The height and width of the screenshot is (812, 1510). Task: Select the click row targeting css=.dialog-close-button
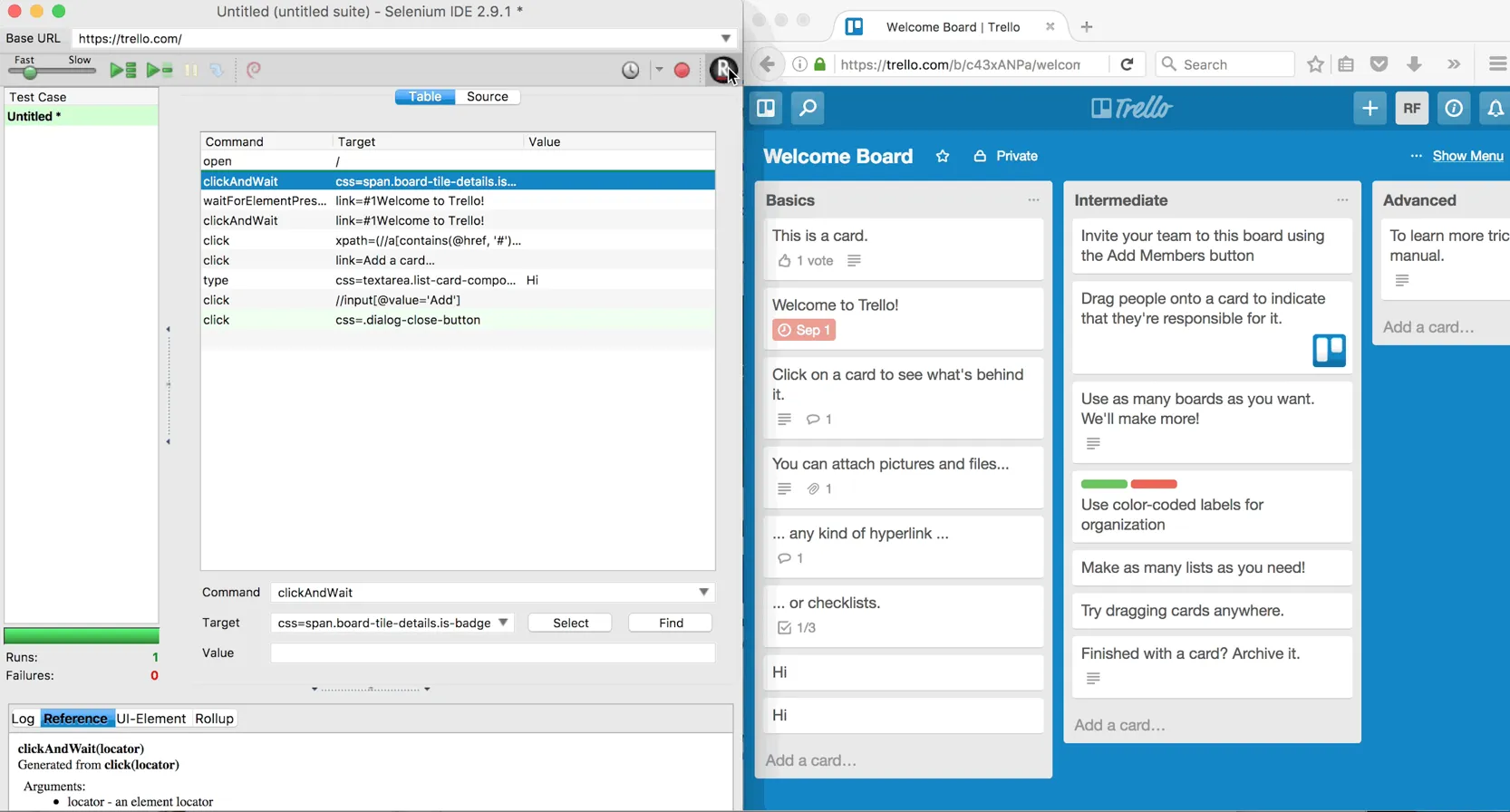tap(458, 320)
